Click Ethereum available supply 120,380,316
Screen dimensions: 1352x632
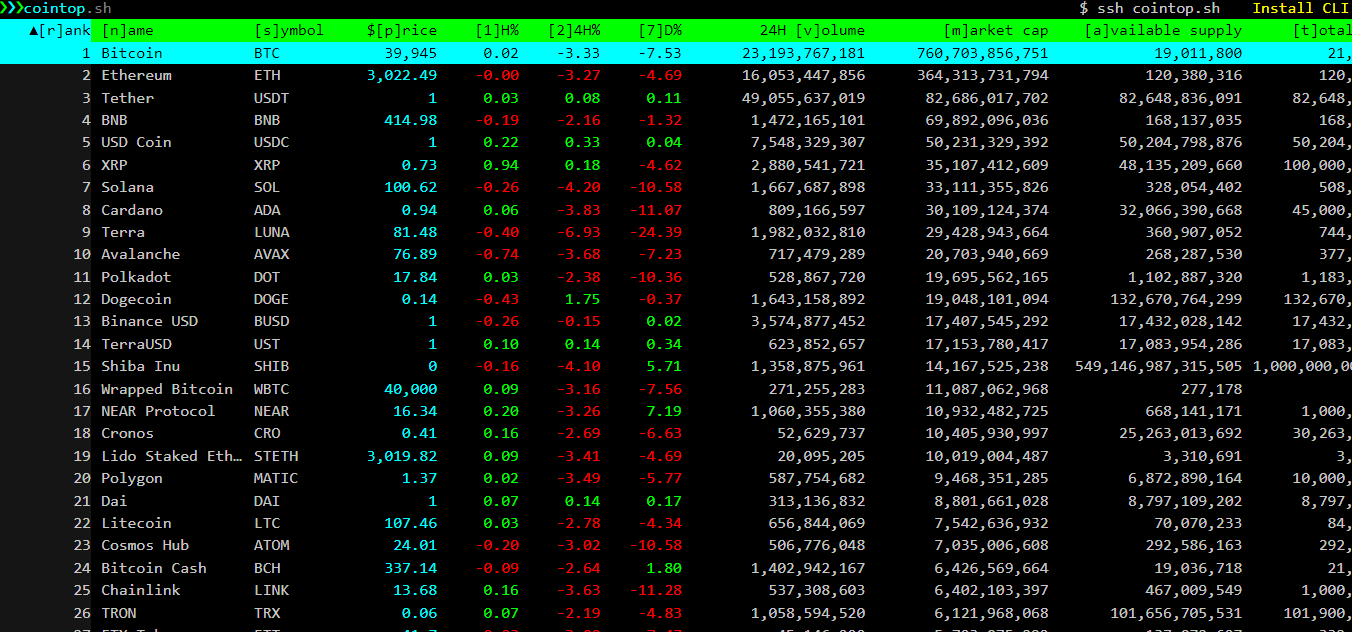(1194, 75)
